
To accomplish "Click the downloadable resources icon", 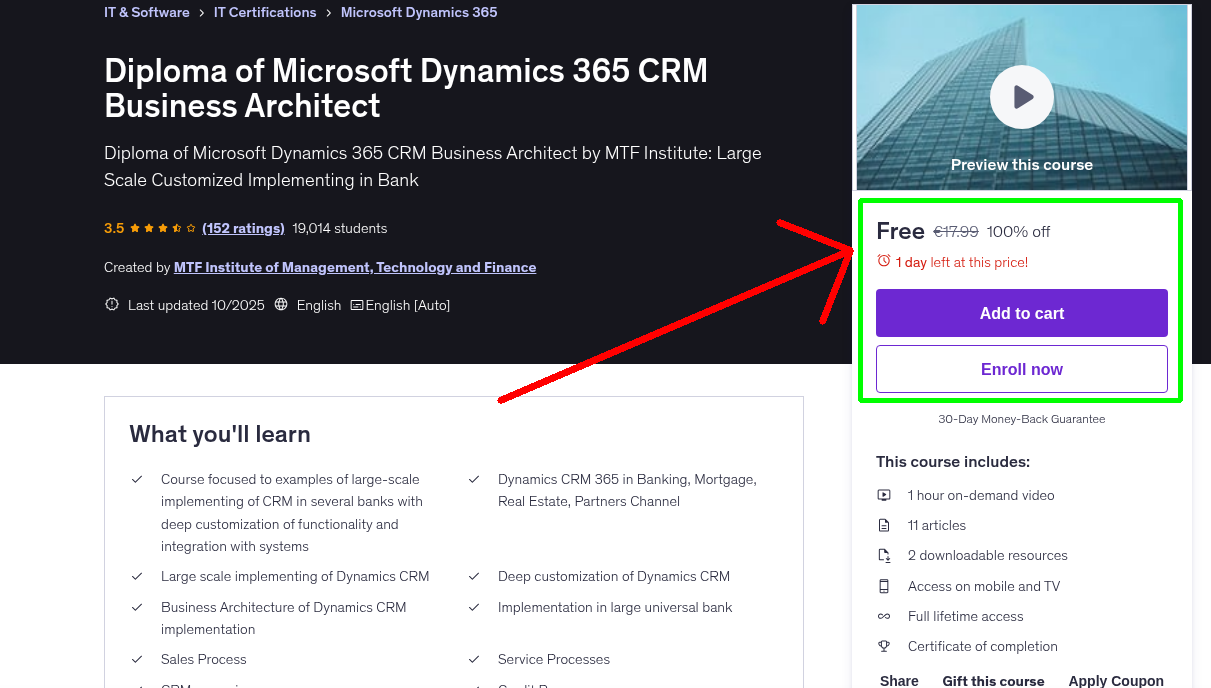I will [884, 555].
